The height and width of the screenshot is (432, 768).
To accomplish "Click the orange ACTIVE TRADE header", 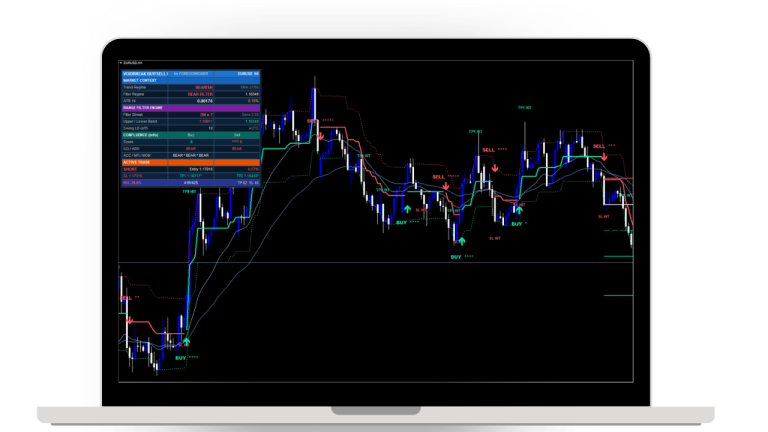I will (x=191, y=162).
